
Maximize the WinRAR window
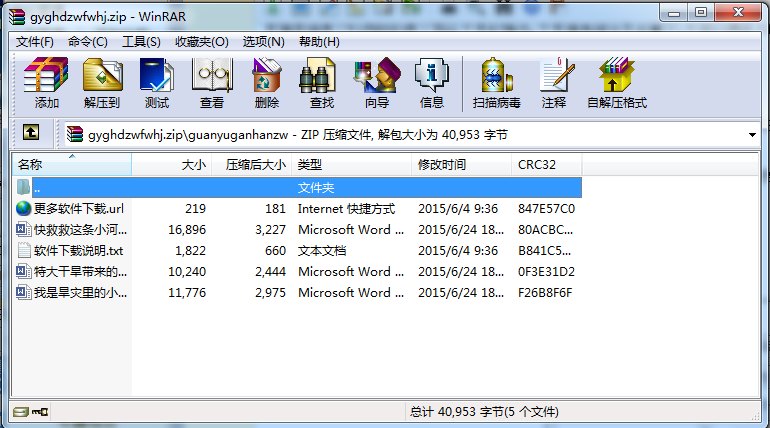pos(701,13)
